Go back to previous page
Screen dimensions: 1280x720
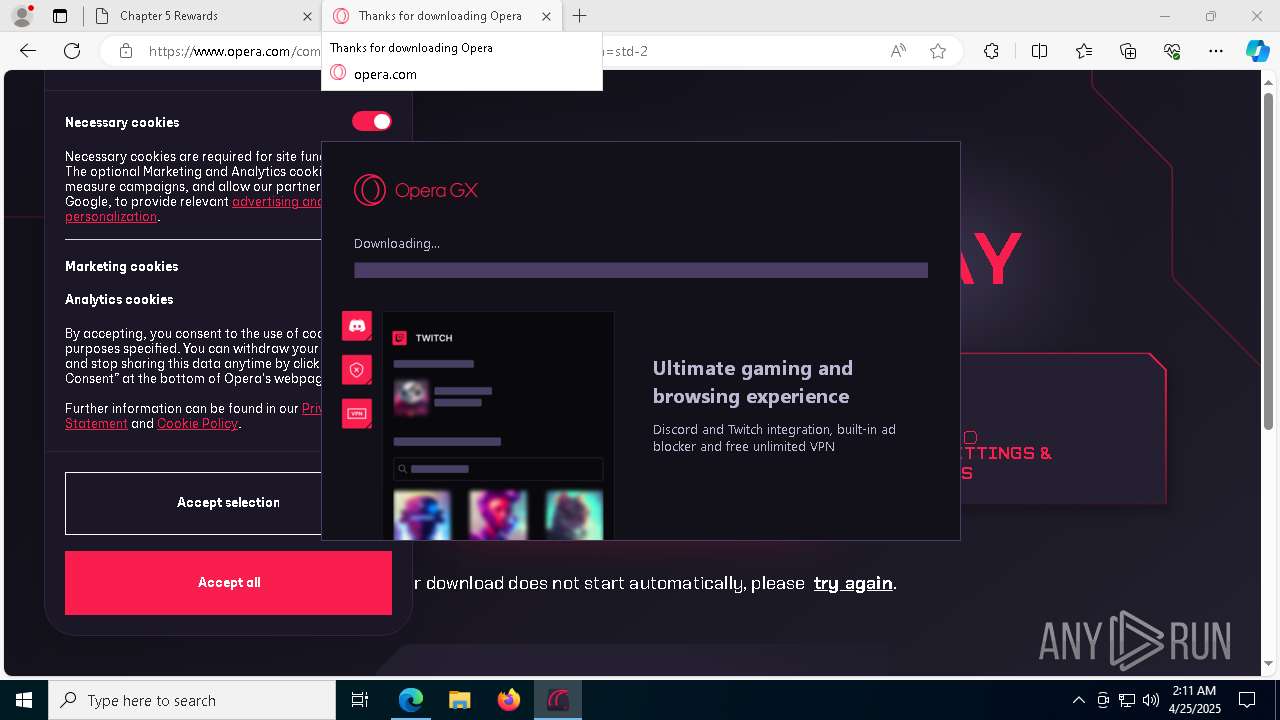(x=28, y=51)
